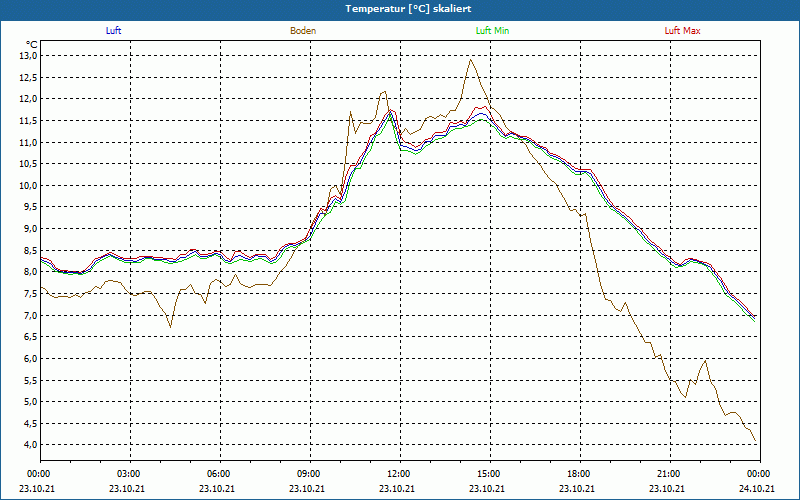Click the chart title 'Temperatur [°C] skaliert'
Screen dimensions: 800x500
tap(408, 9)
